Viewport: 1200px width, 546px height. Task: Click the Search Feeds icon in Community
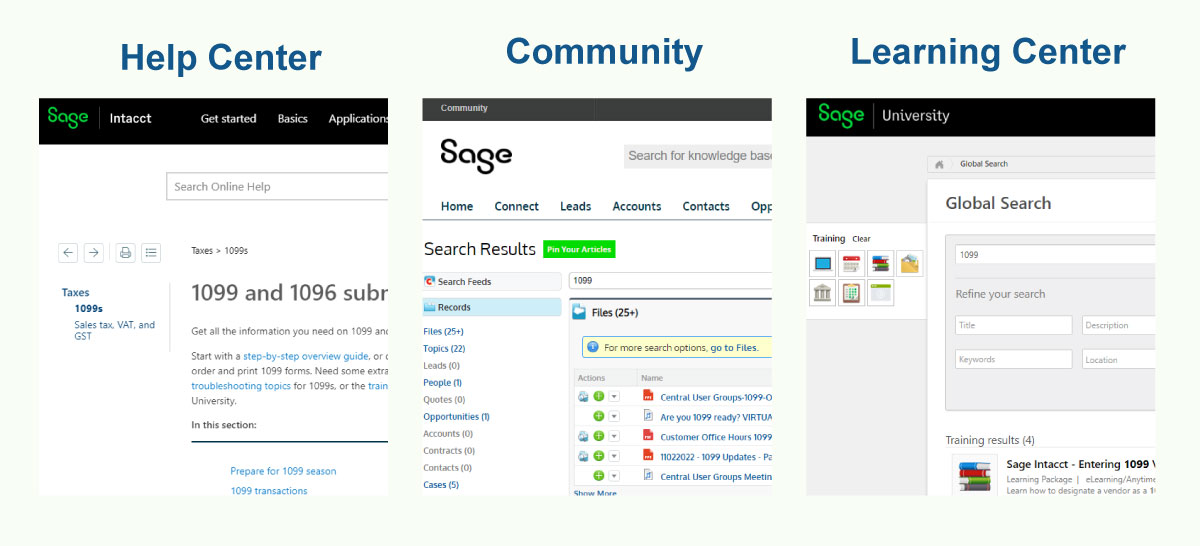click(430, 282)
